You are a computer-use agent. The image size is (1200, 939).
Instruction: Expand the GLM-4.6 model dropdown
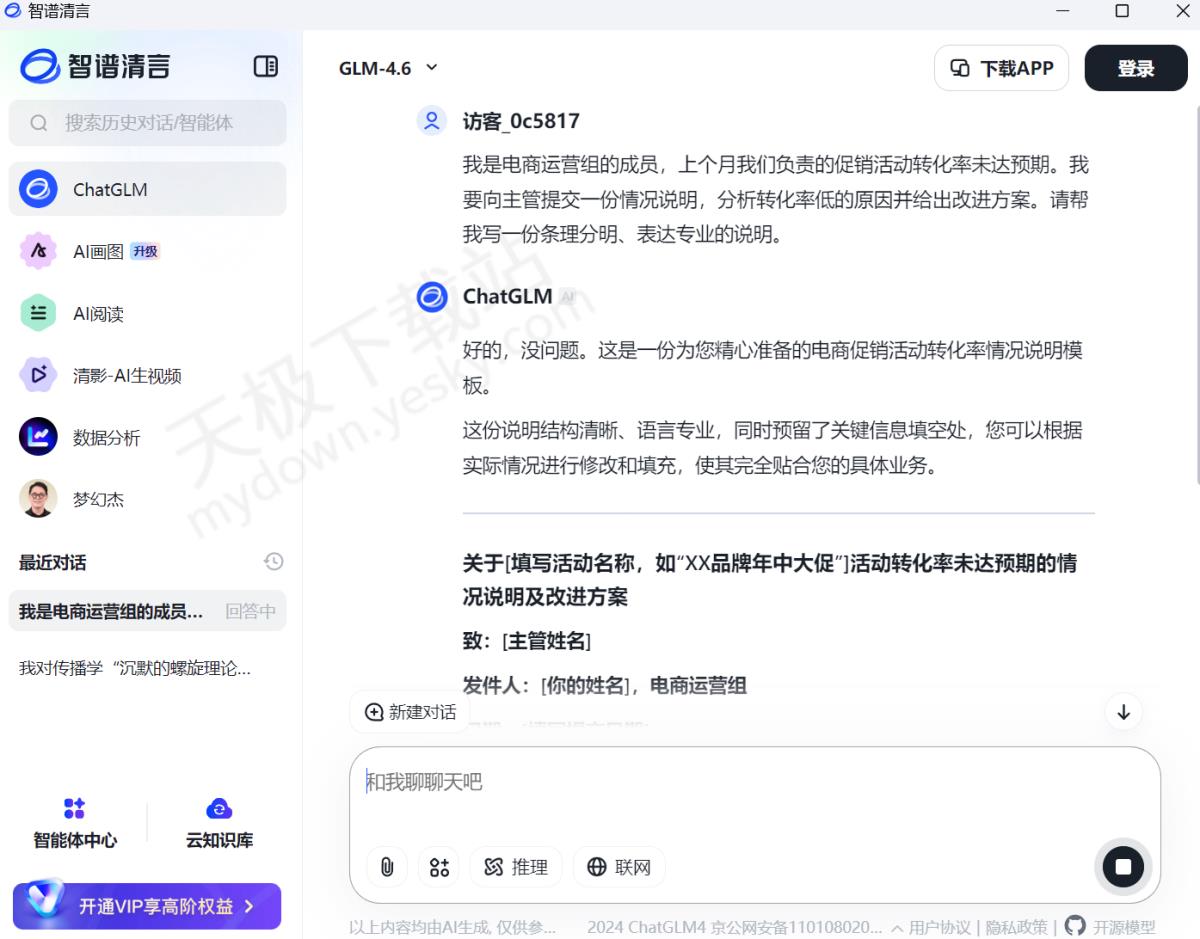point(388,68)
